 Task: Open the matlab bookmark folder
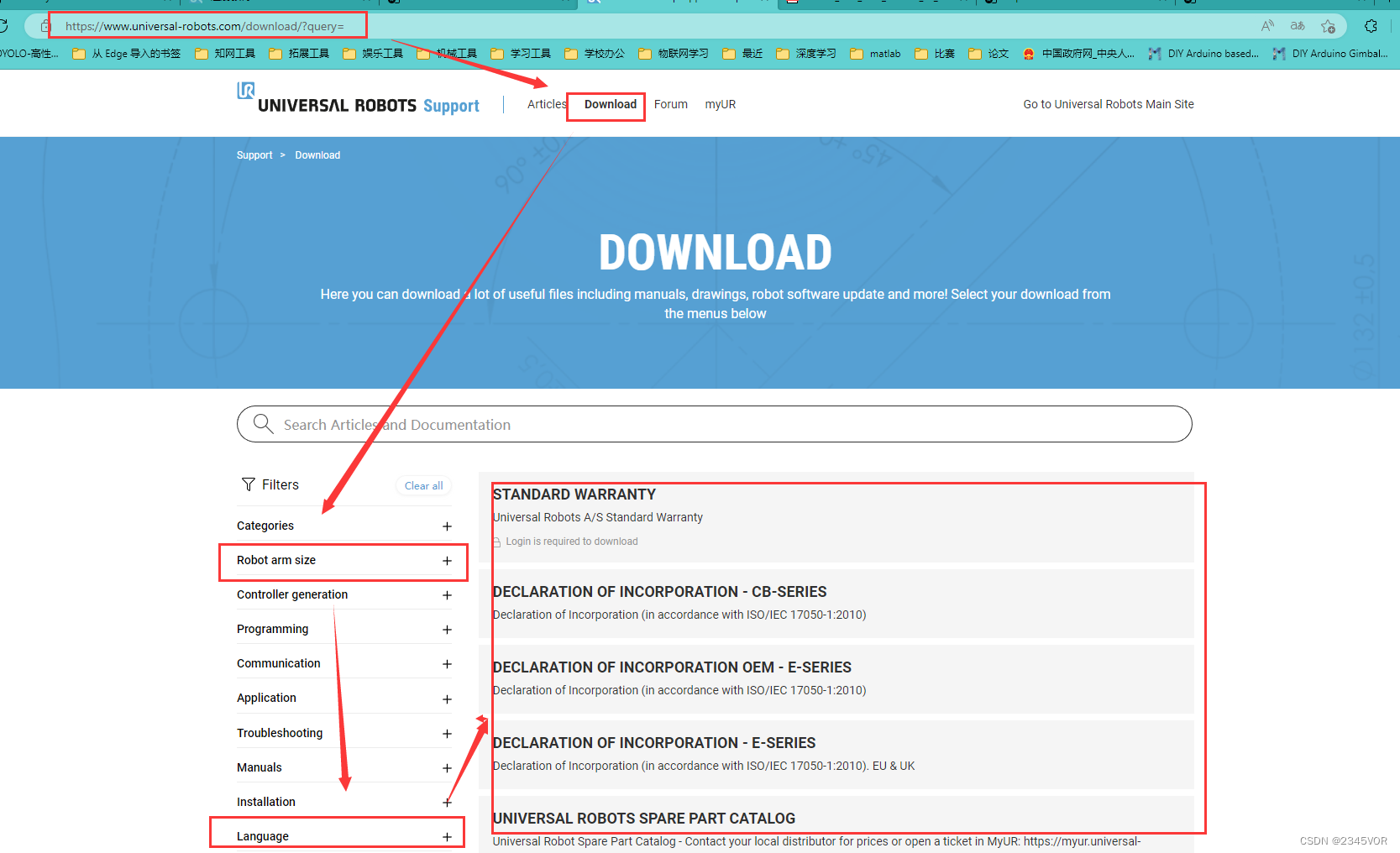(x=875, y=54)
